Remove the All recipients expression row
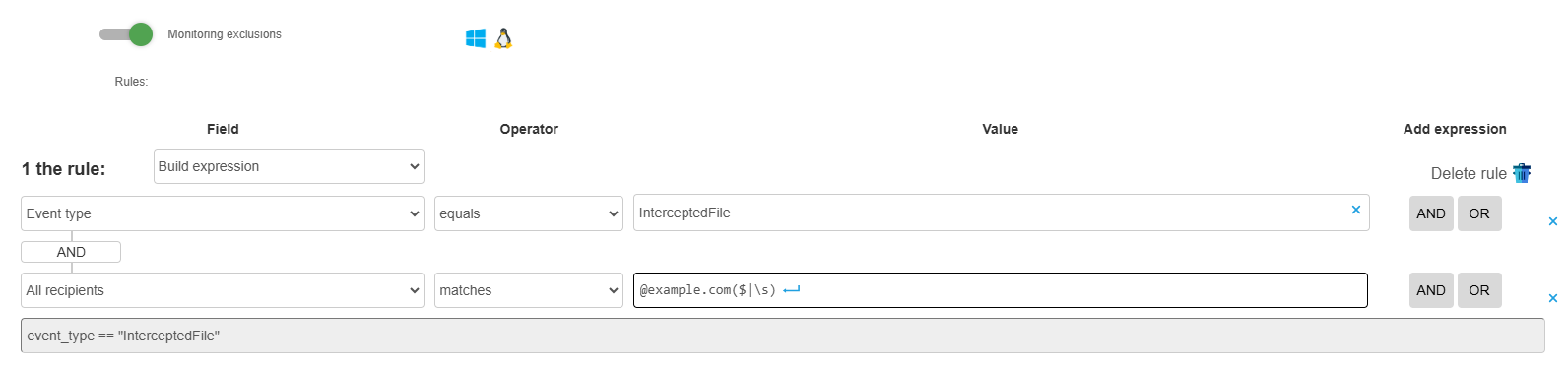 (x=1553, y=298)
